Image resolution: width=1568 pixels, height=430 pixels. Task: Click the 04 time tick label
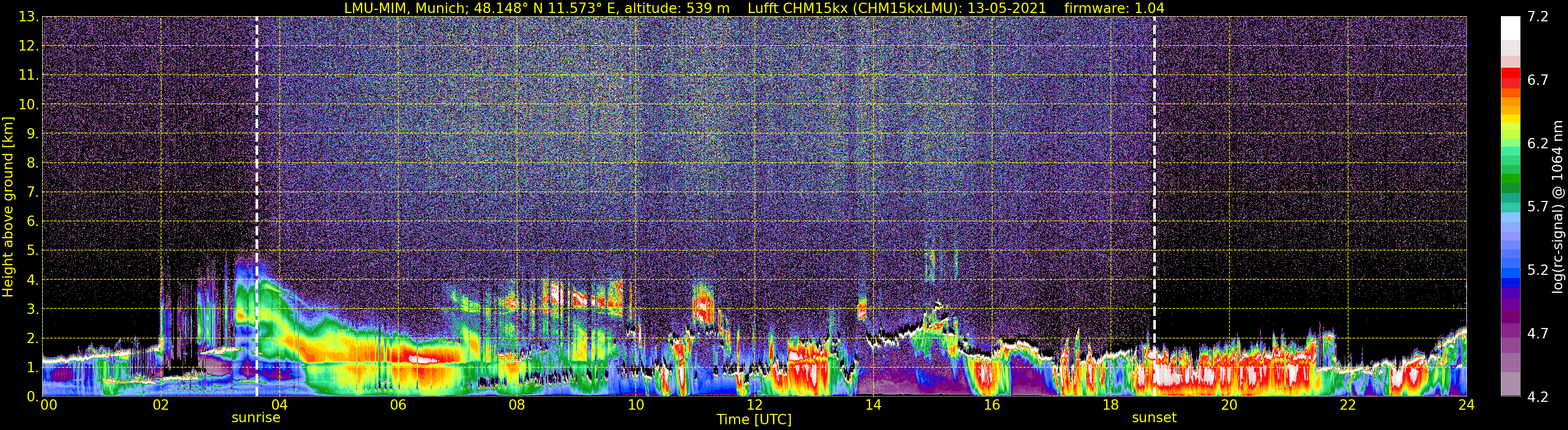pyautogui.click(x=279, y=405)
